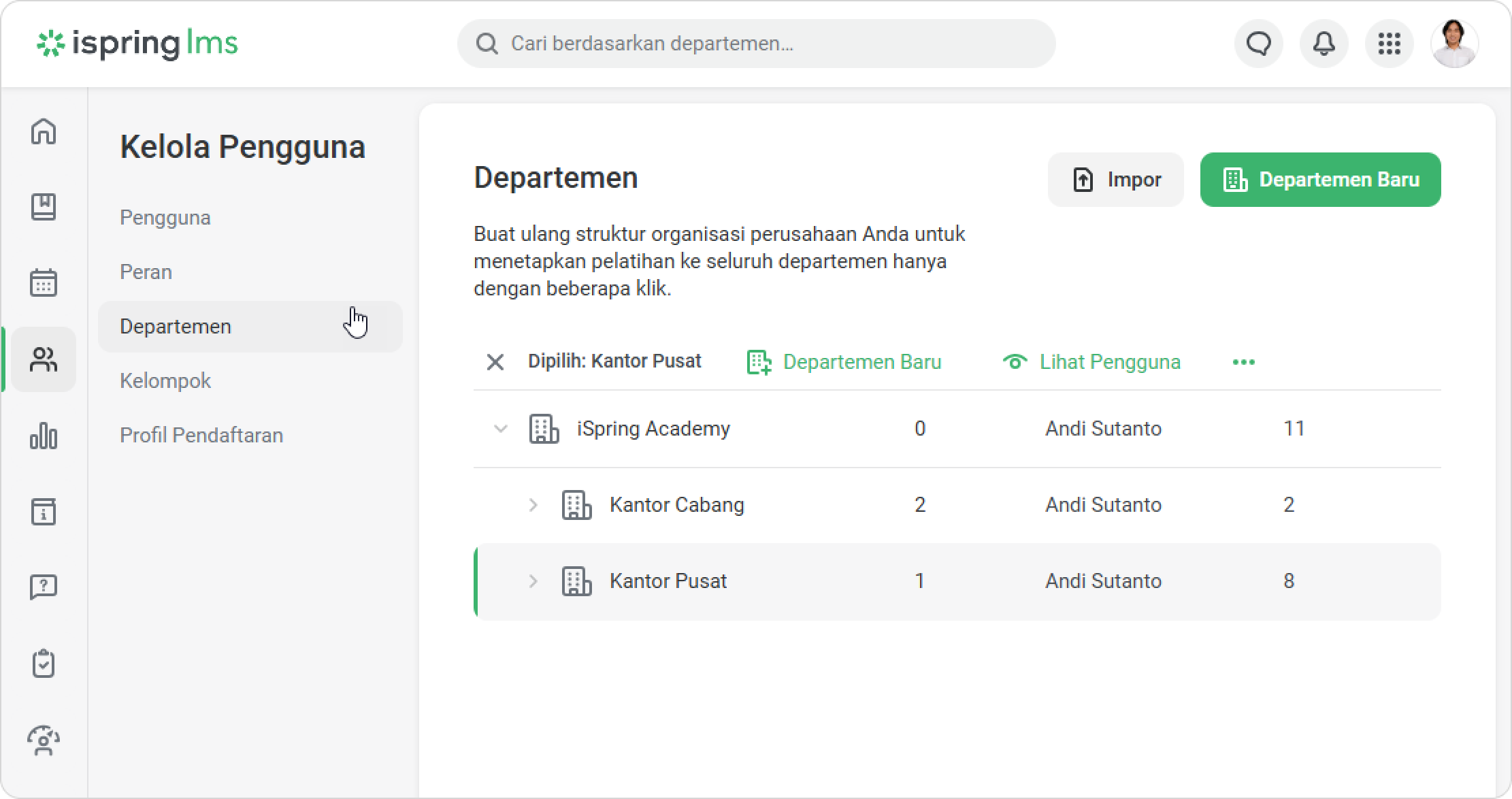Click the Impor button

(x=1115, y=180)
